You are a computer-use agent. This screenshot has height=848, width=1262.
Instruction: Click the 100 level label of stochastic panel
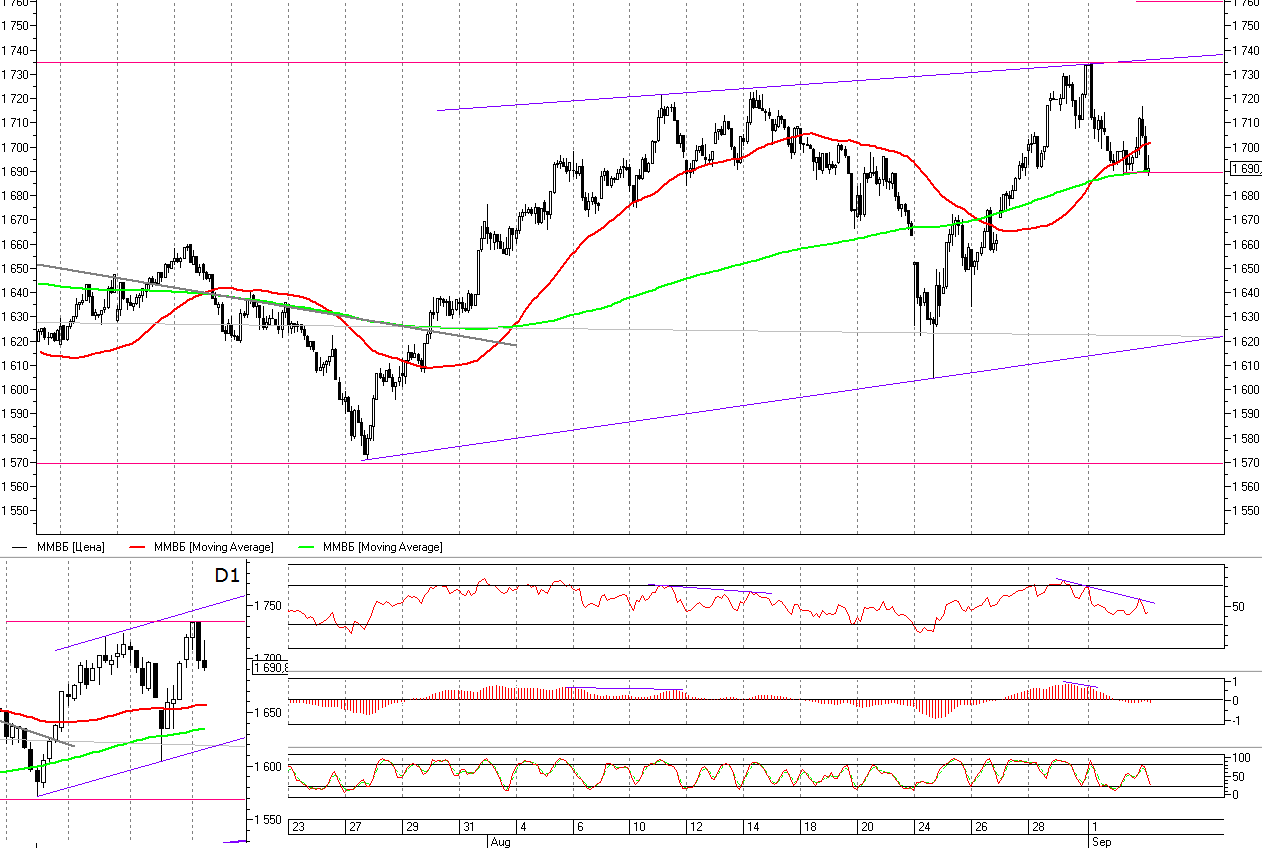(x=1240, y=758)
